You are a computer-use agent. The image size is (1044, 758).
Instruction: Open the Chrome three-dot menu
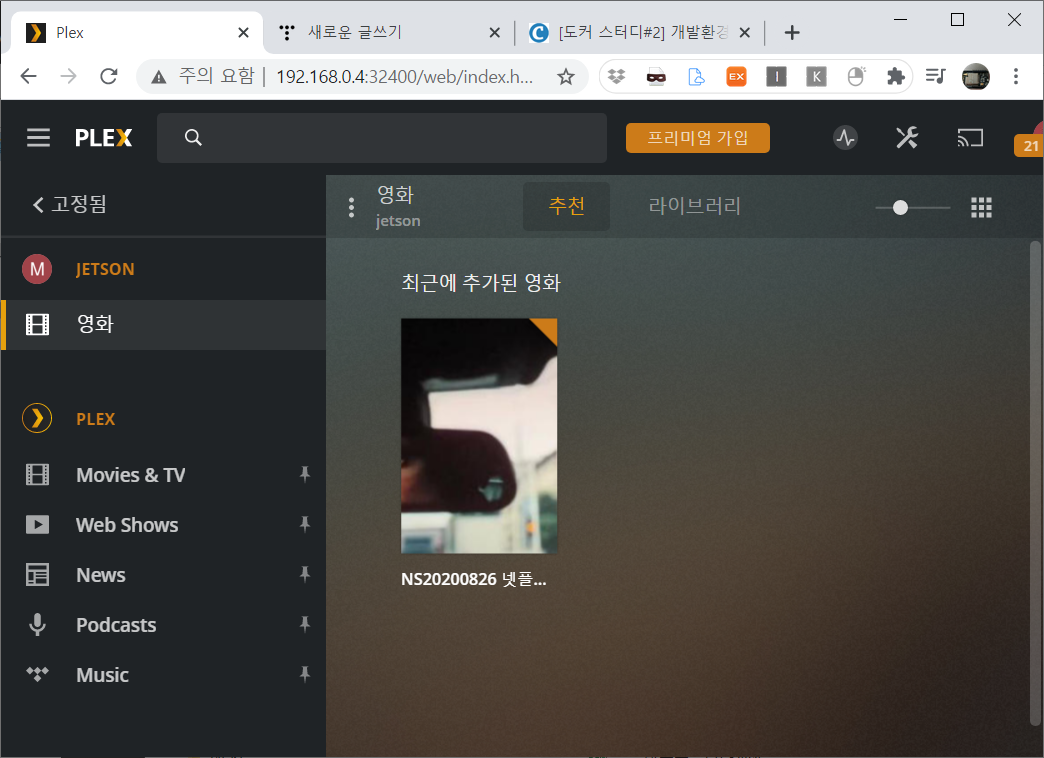coord(1015,77)
